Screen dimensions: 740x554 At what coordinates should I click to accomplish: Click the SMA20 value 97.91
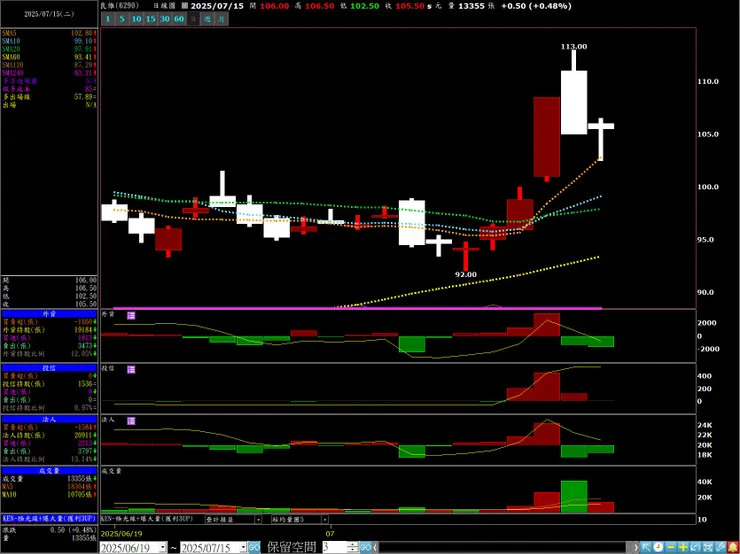85,49
